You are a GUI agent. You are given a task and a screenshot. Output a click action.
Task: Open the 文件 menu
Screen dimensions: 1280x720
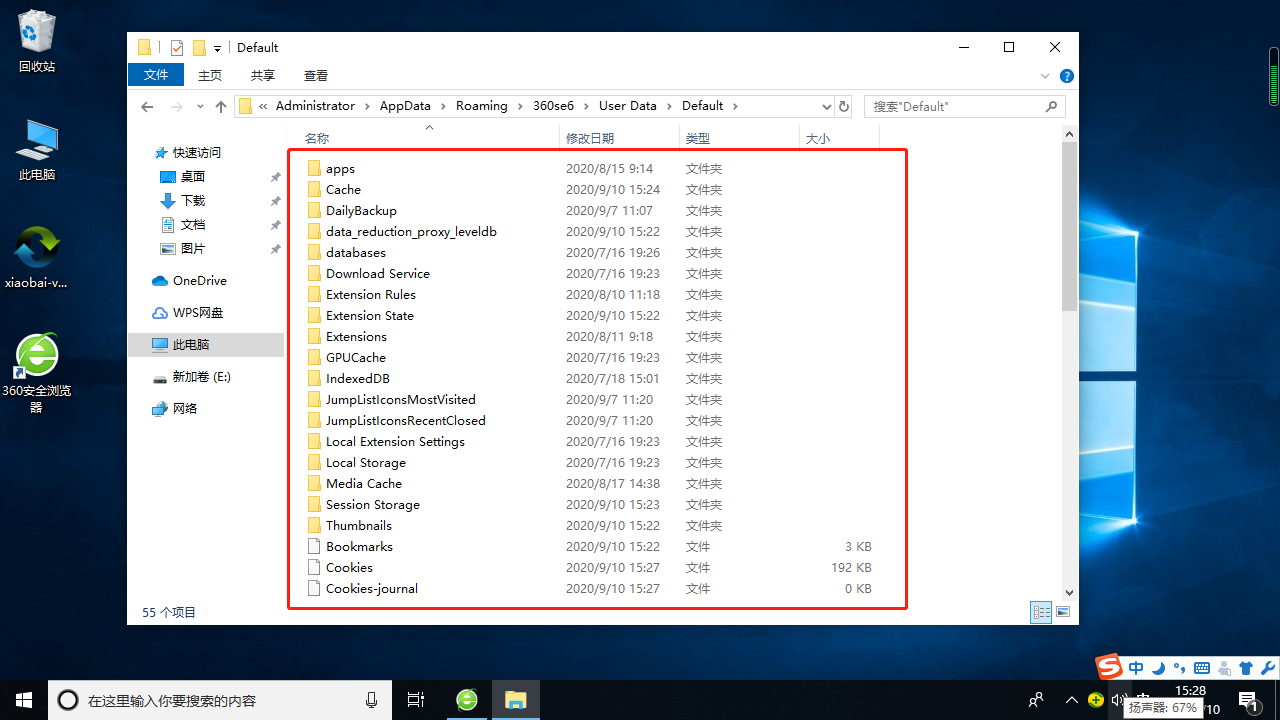pos(156,75)
